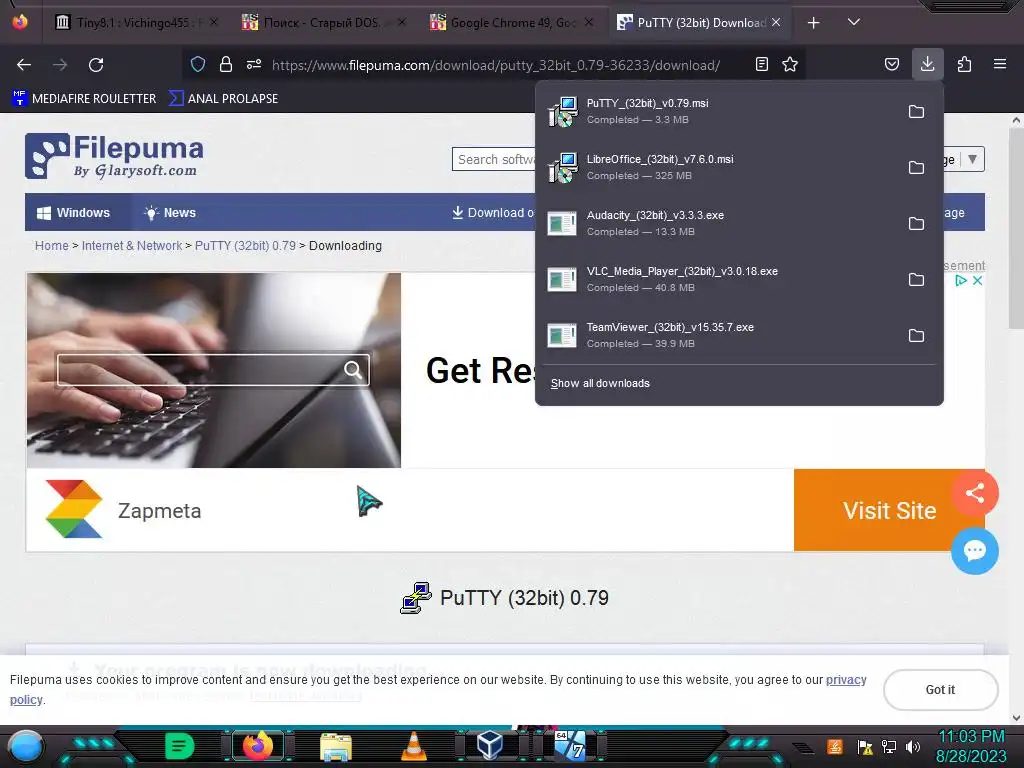Image resolution: width=1024 pixels, height=768 pixels.
Task: Switch to the Tiny8.1 Vichingo455 tab
Action: point(138,23)
